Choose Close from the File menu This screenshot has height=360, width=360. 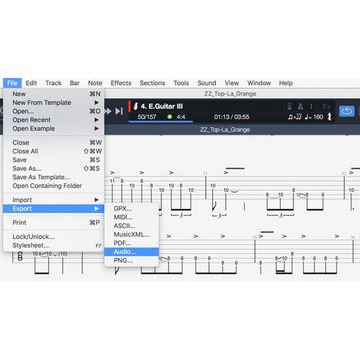click(x=54, y=143)
